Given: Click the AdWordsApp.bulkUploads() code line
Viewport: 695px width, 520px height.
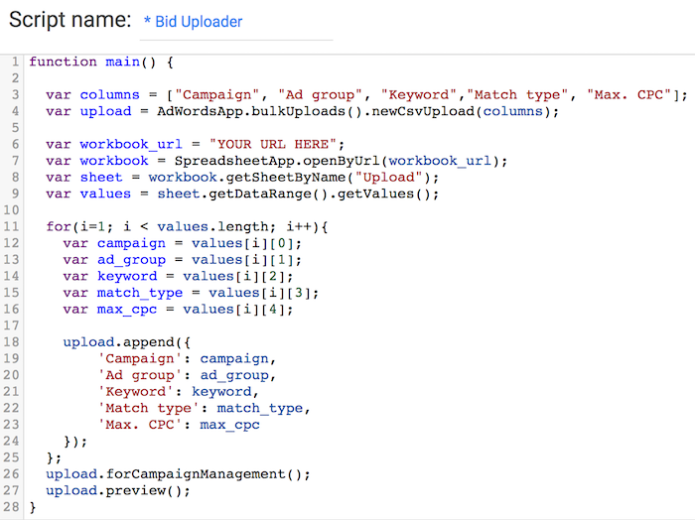Looking at the screenshot, I should point(302,111).
